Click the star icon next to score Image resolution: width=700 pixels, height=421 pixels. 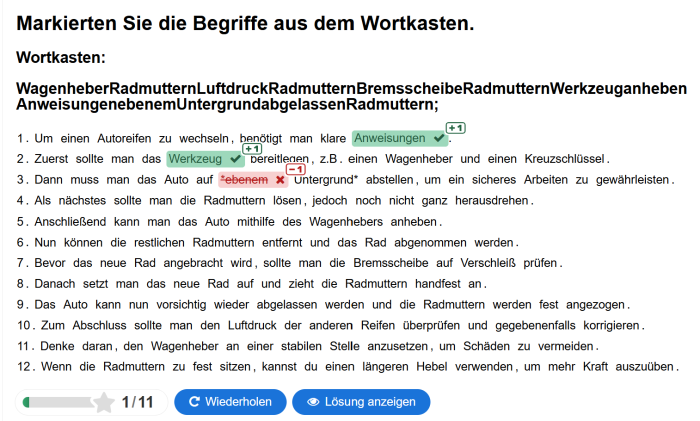click(104, 402)
